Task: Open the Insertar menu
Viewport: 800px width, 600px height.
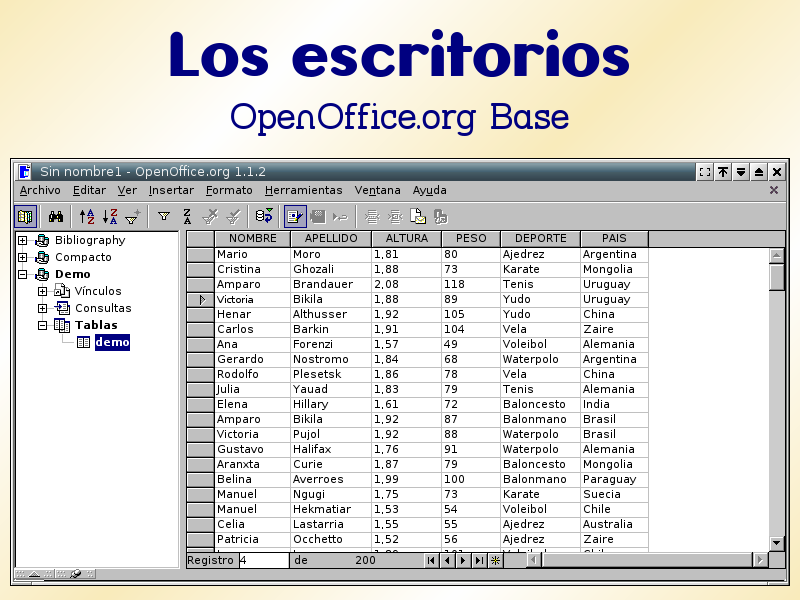Action: pyautogui.click(x=171, y=190)
